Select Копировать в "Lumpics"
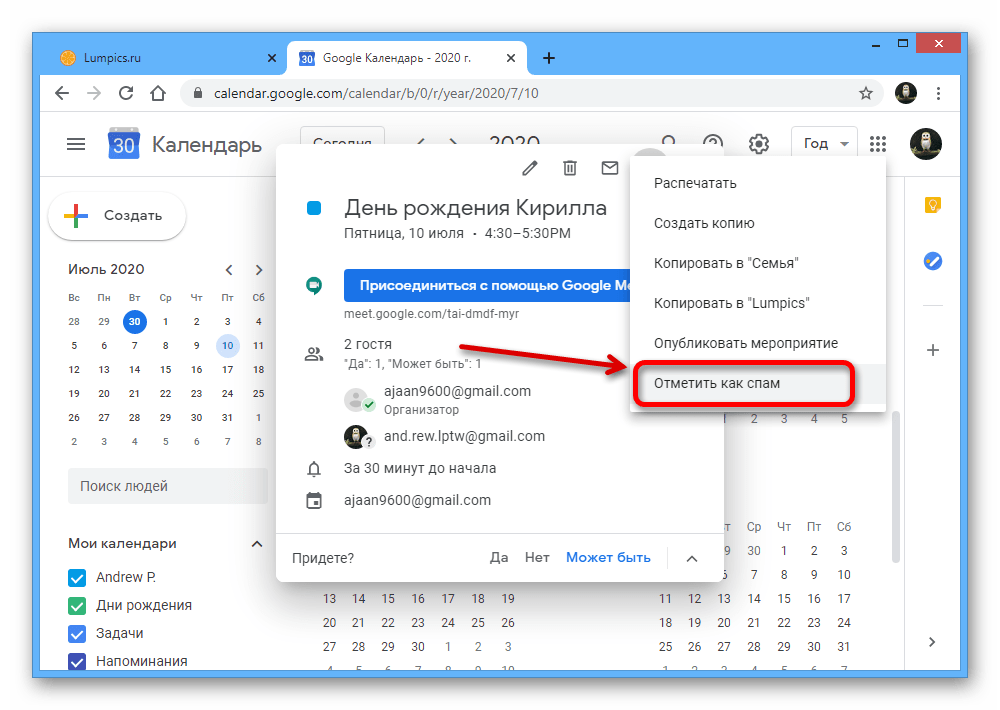Screen dimensions: 1000x710 (758, 303)
